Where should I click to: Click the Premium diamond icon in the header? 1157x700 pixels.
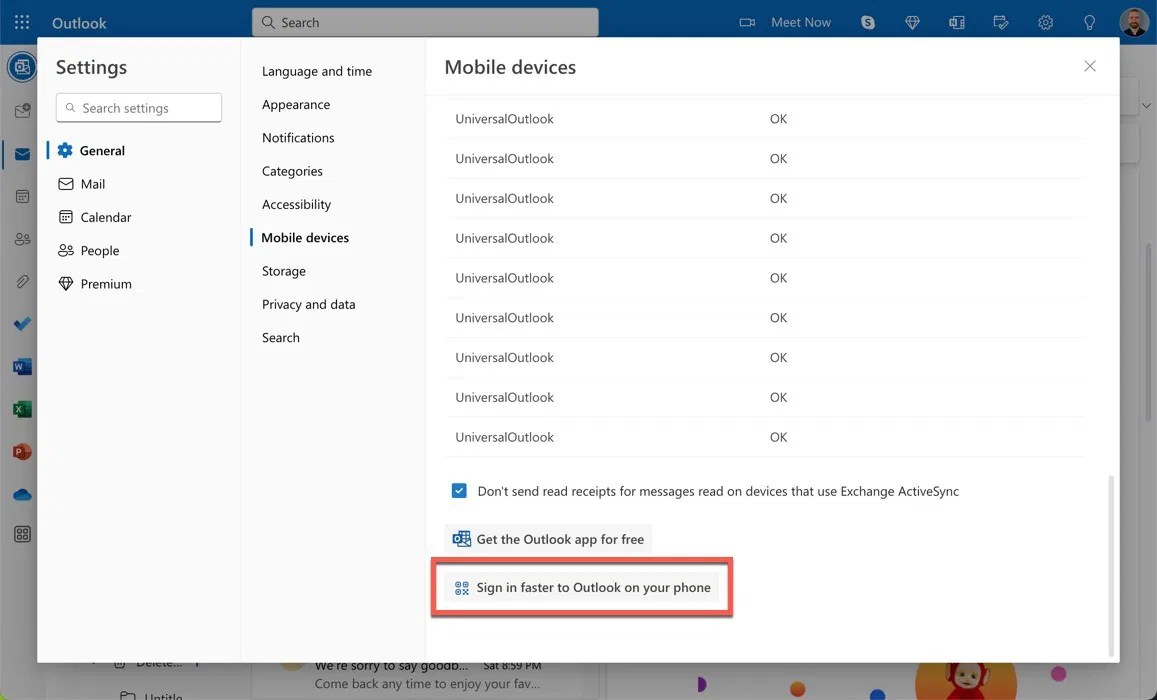911,21
